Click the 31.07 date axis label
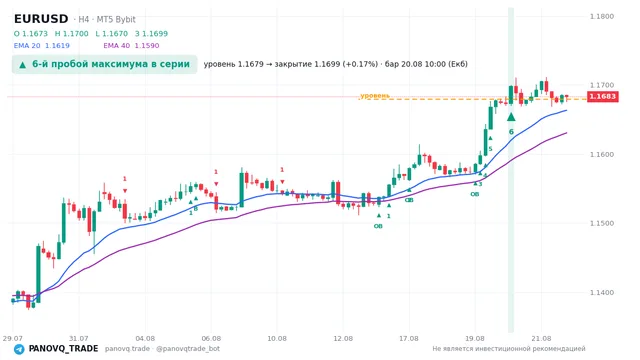Viewport: 640px width, 360px height. click(x=78, y=338)
